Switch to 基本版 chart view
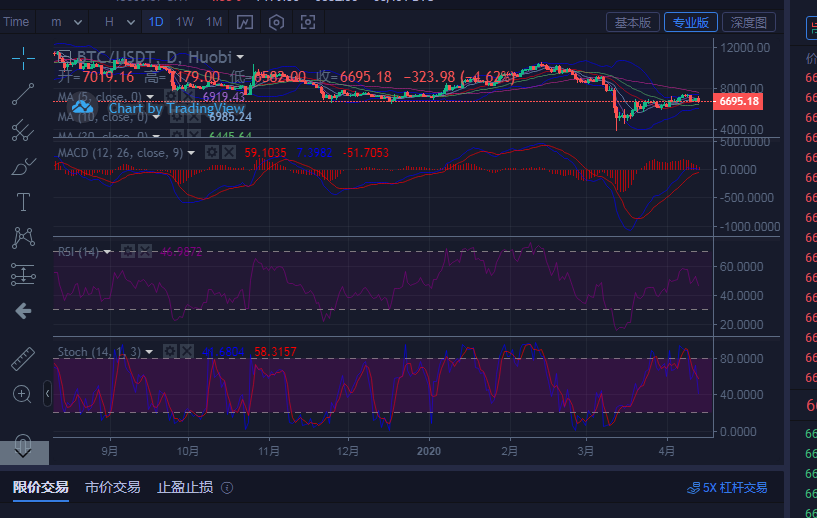This screenshot has width=817, height=518. coord(633,22)
